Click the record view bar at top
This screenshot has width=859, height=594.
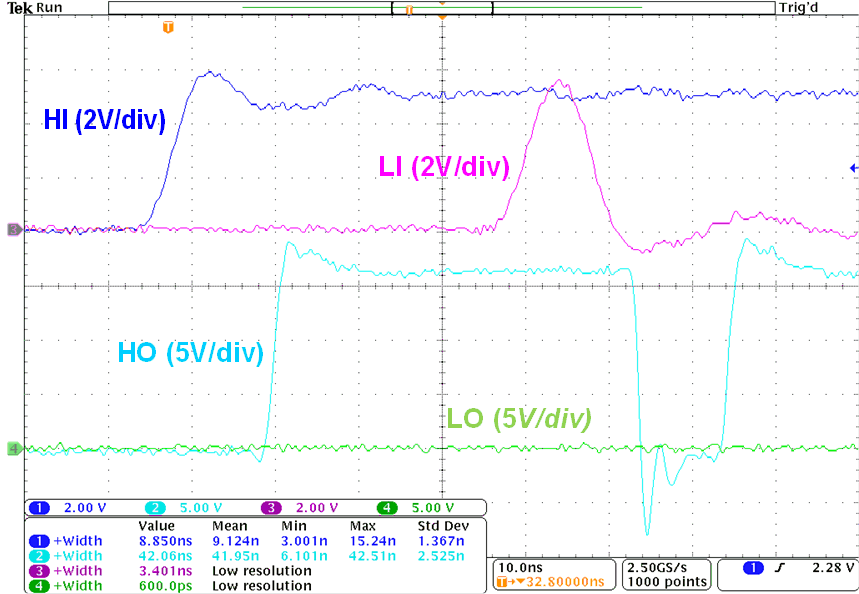pyautogui.click(x=440, y=8)
